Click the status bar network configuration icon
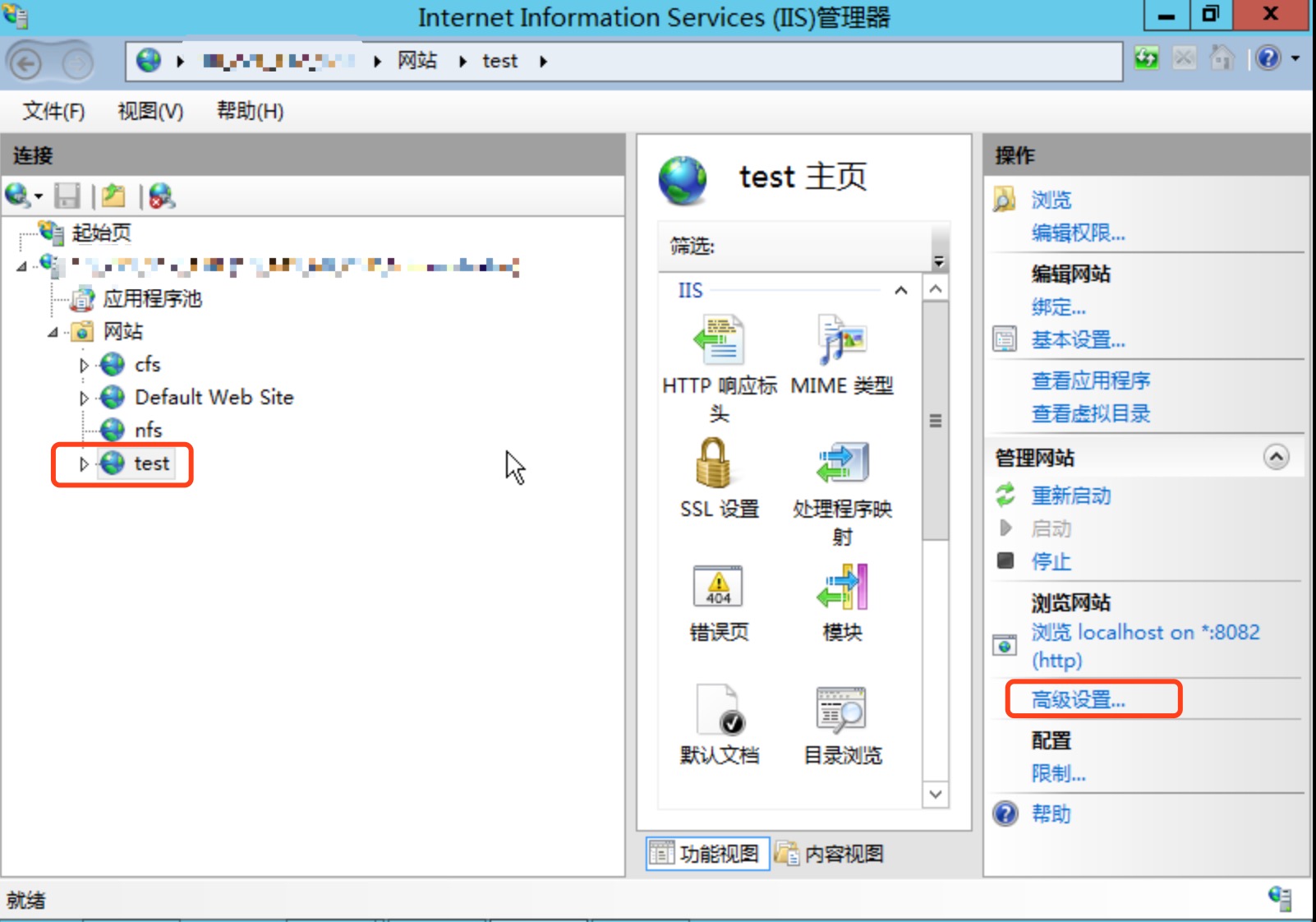This screenshot has width=1316, height=922. coord(1280,898)
